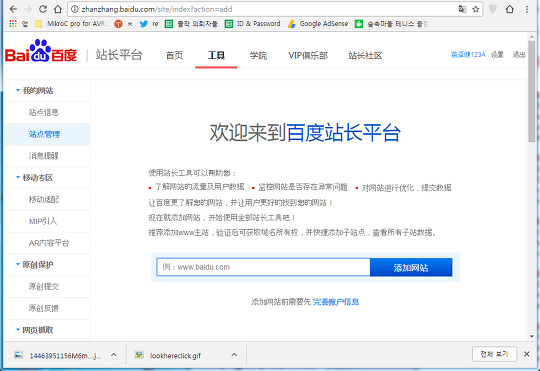540x371 pixels.
Task: Open the Twitter bird bookmark
Action: pyautogui.click(x=149, y=24)
